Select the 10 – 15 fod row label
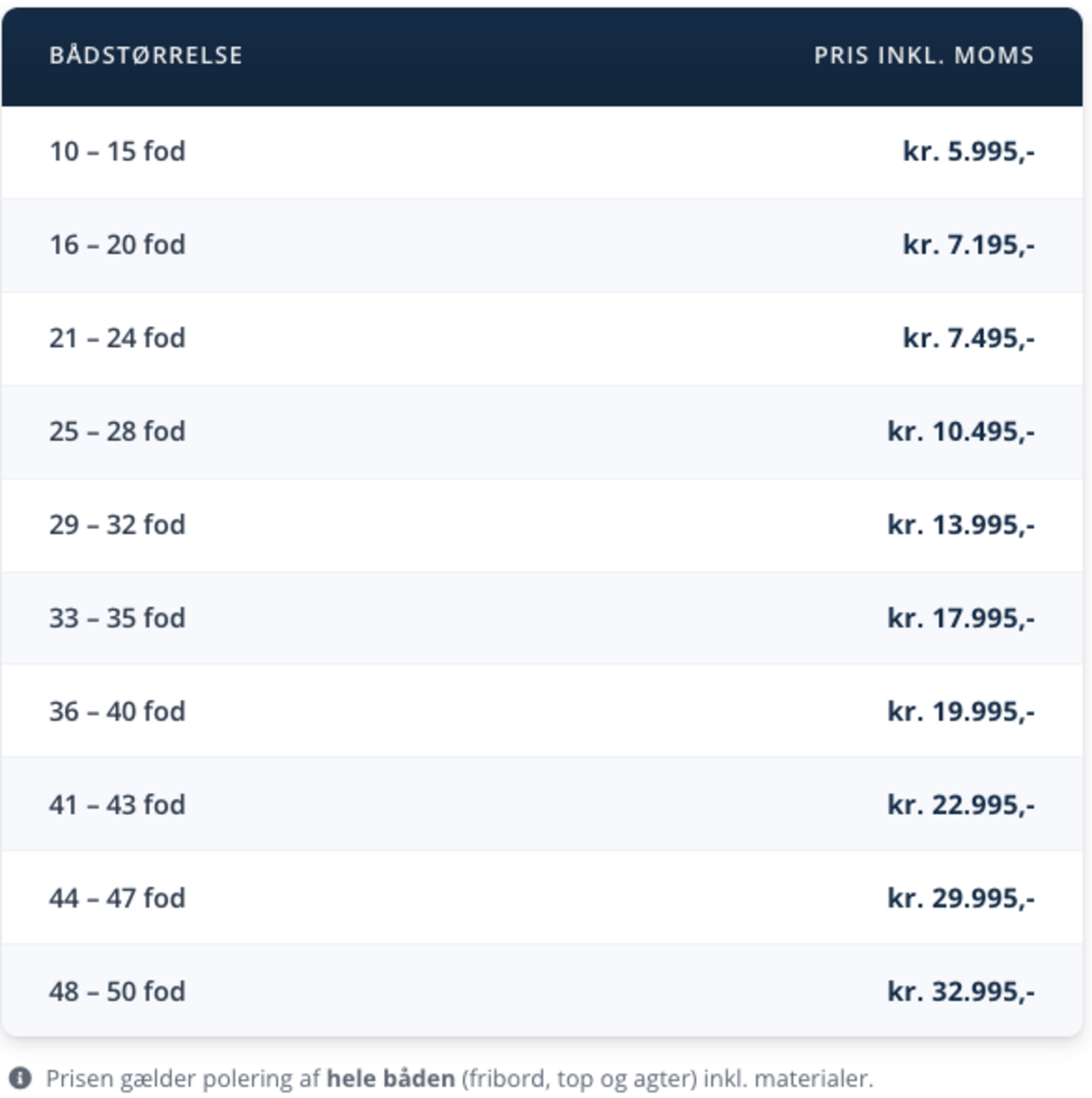Viewport: 1092px width, 1098px height. tap(117, 152)
